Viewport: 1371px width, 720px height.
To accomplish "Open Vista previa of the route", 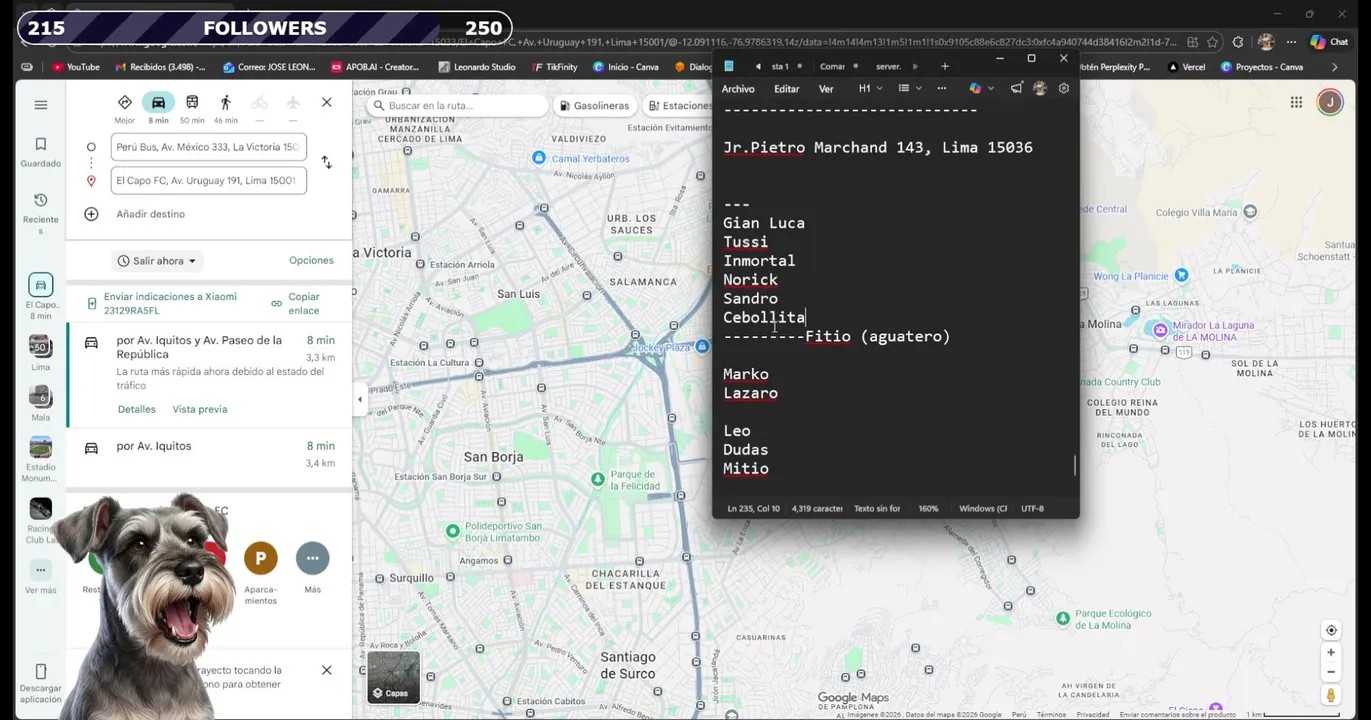I will tap(200, 409).
